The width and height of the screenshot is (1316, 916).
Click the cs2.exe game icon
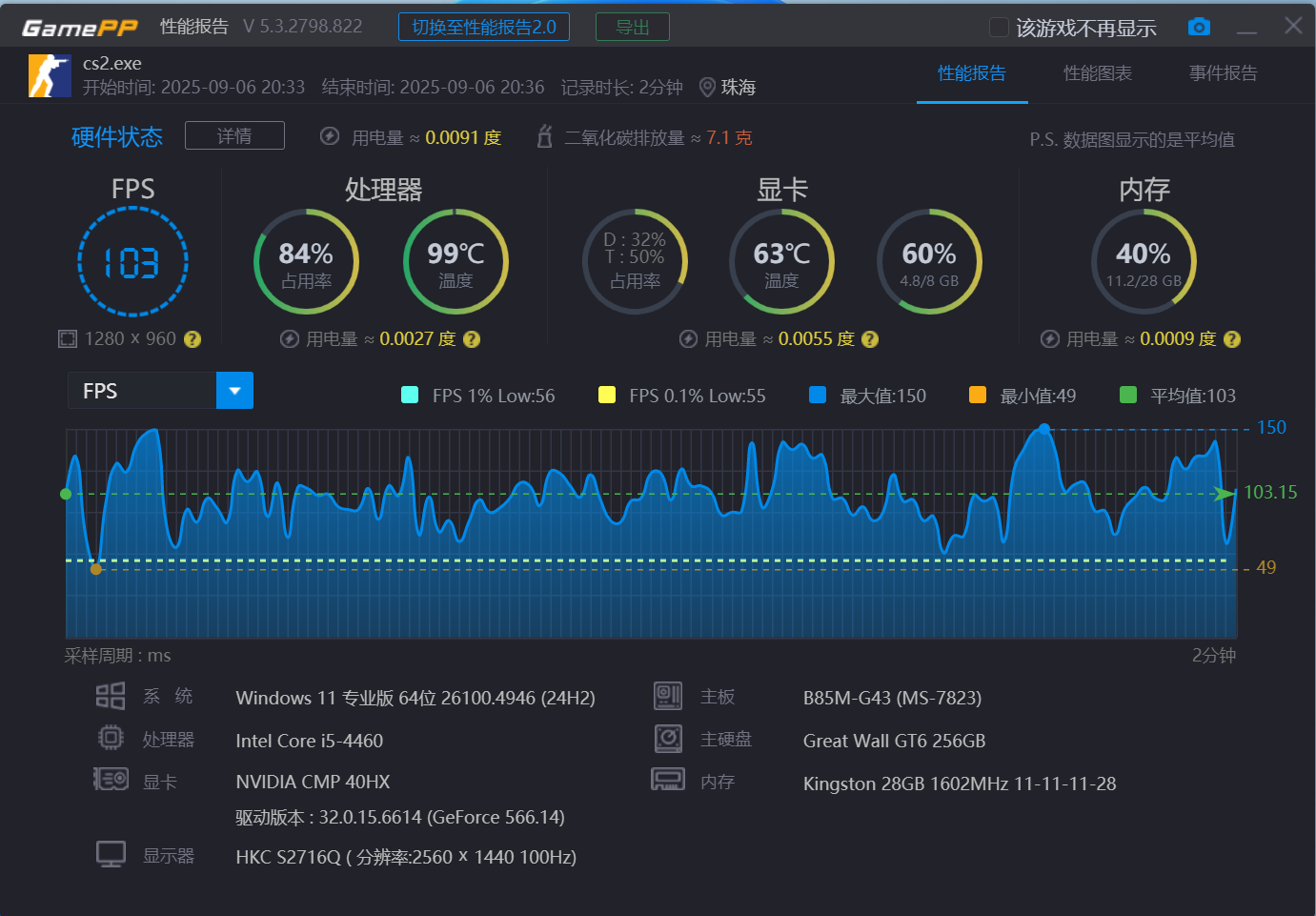[x=50, y=75]
